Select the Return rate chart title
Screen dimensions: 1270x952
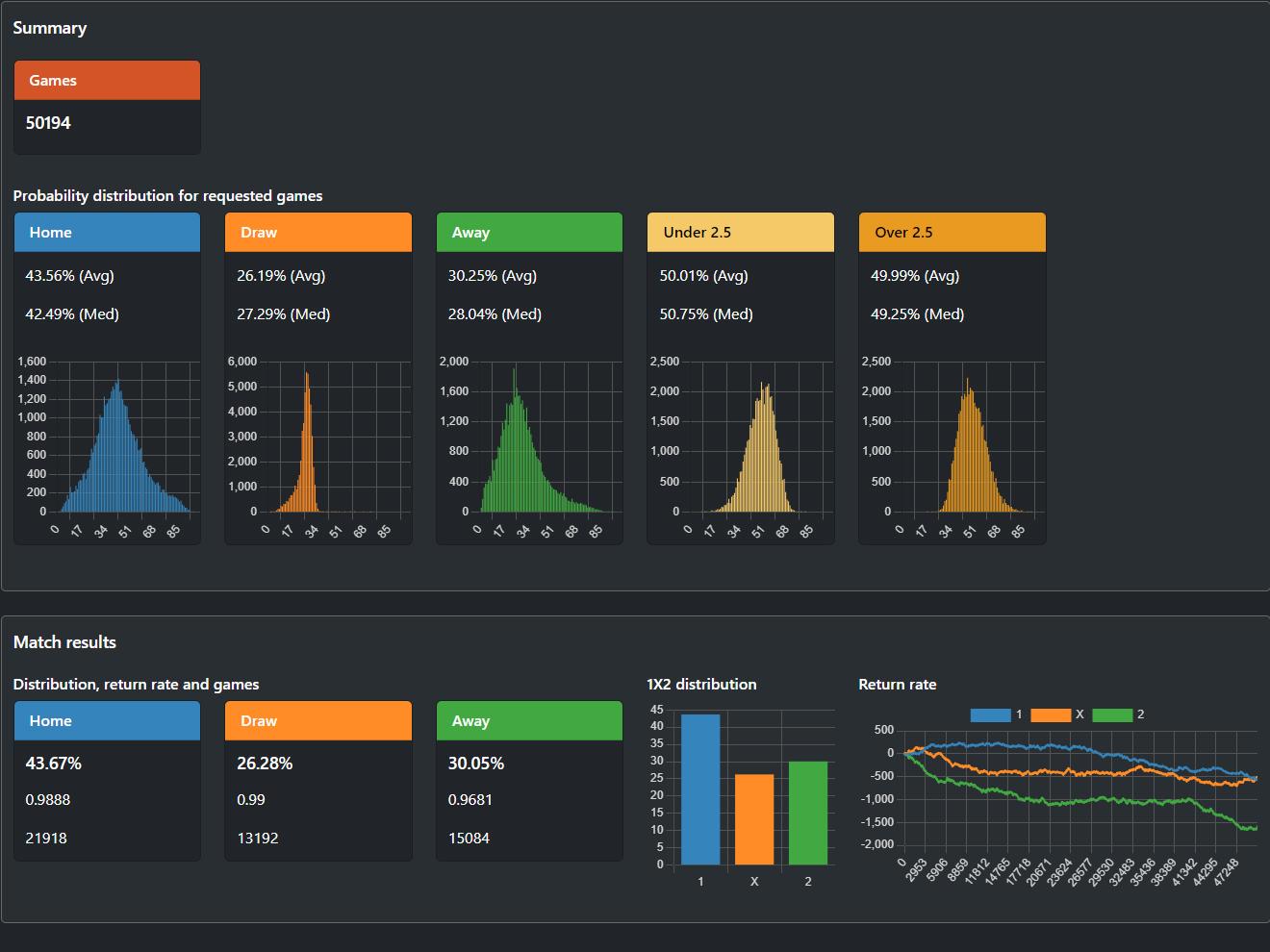coord(897,685)
